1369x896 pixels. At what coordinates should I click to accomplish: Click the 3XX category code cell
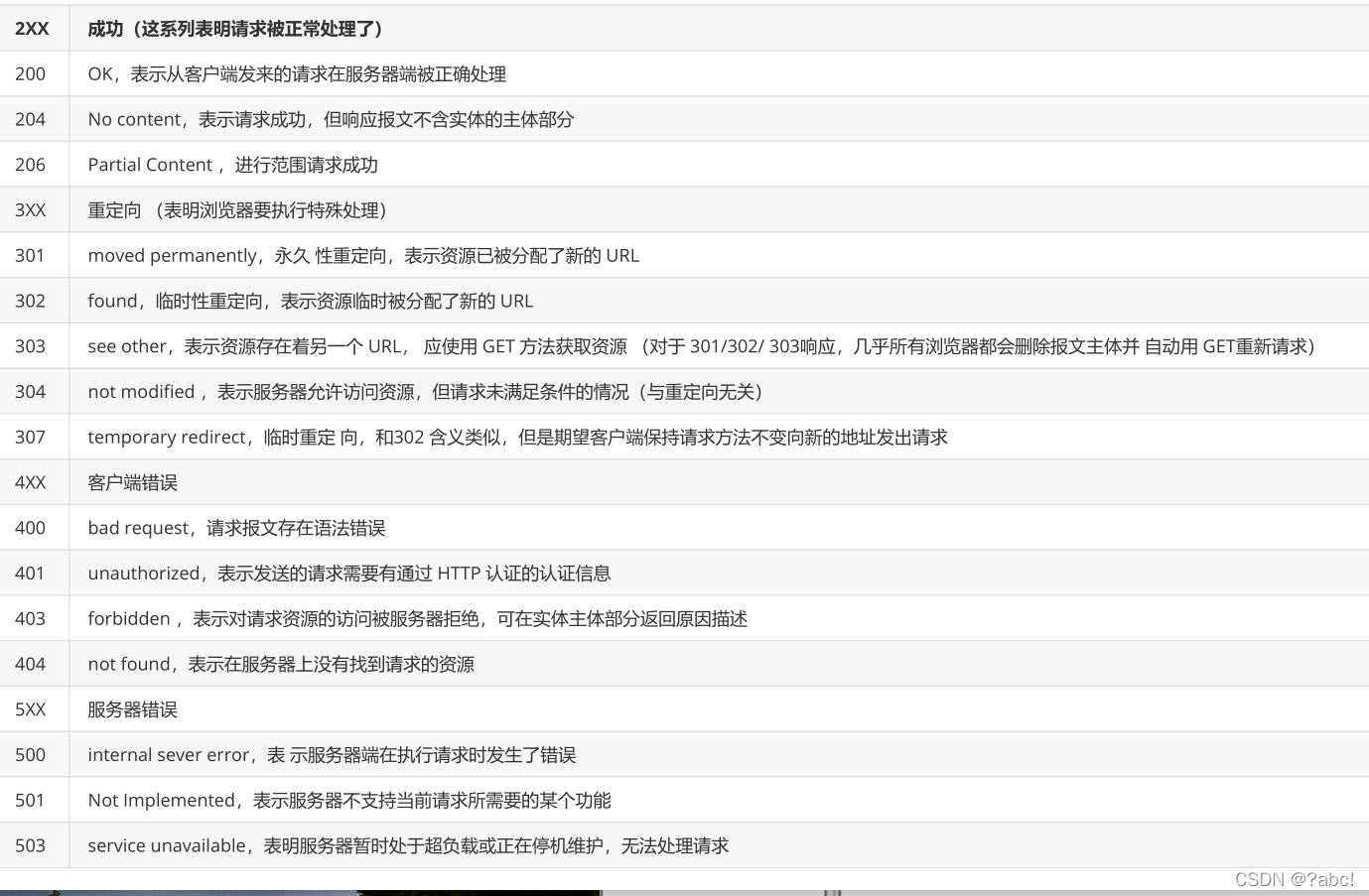(34, 210)
